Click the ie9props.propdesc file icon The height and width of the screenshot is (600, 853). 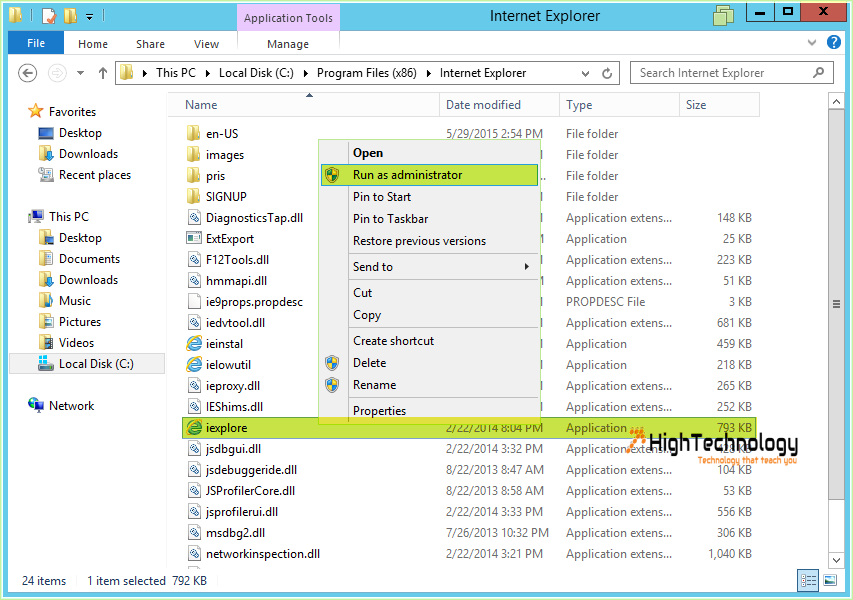coord(194,301)
